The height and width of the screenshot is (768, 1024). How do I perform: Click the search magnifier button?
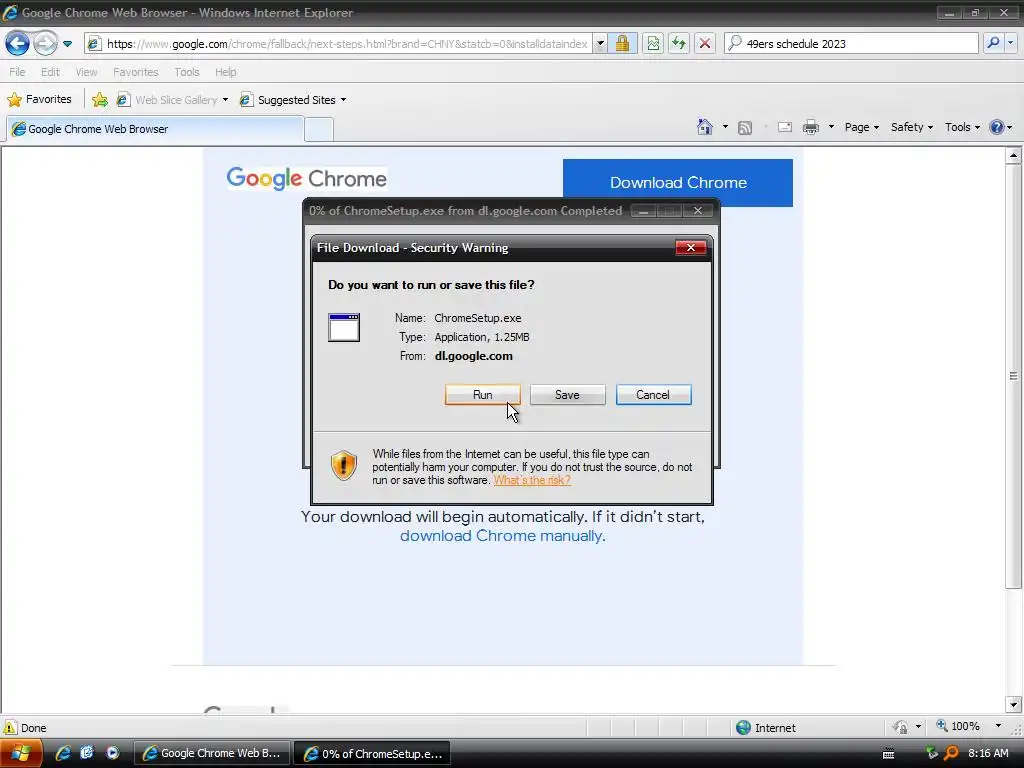[x=993, y=44]
